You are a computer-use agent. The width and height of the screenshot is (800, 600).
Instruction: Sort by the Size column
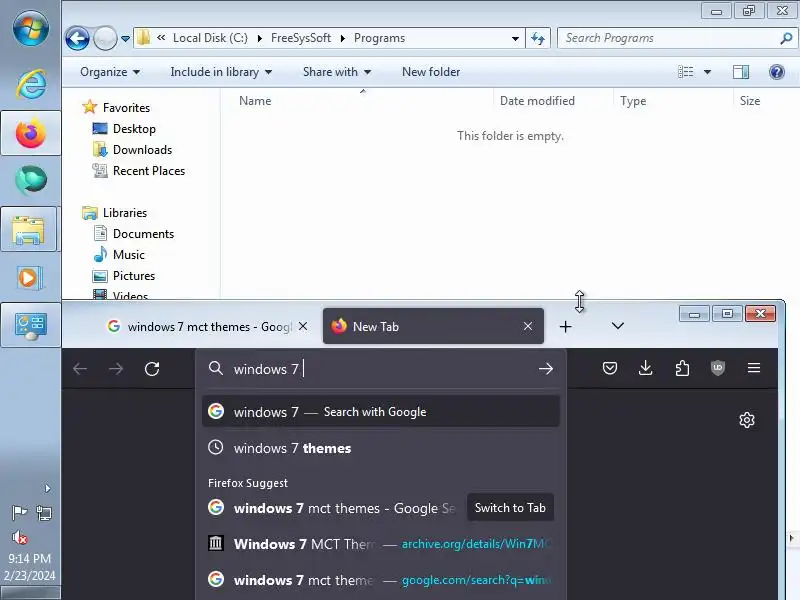(750, 101)
